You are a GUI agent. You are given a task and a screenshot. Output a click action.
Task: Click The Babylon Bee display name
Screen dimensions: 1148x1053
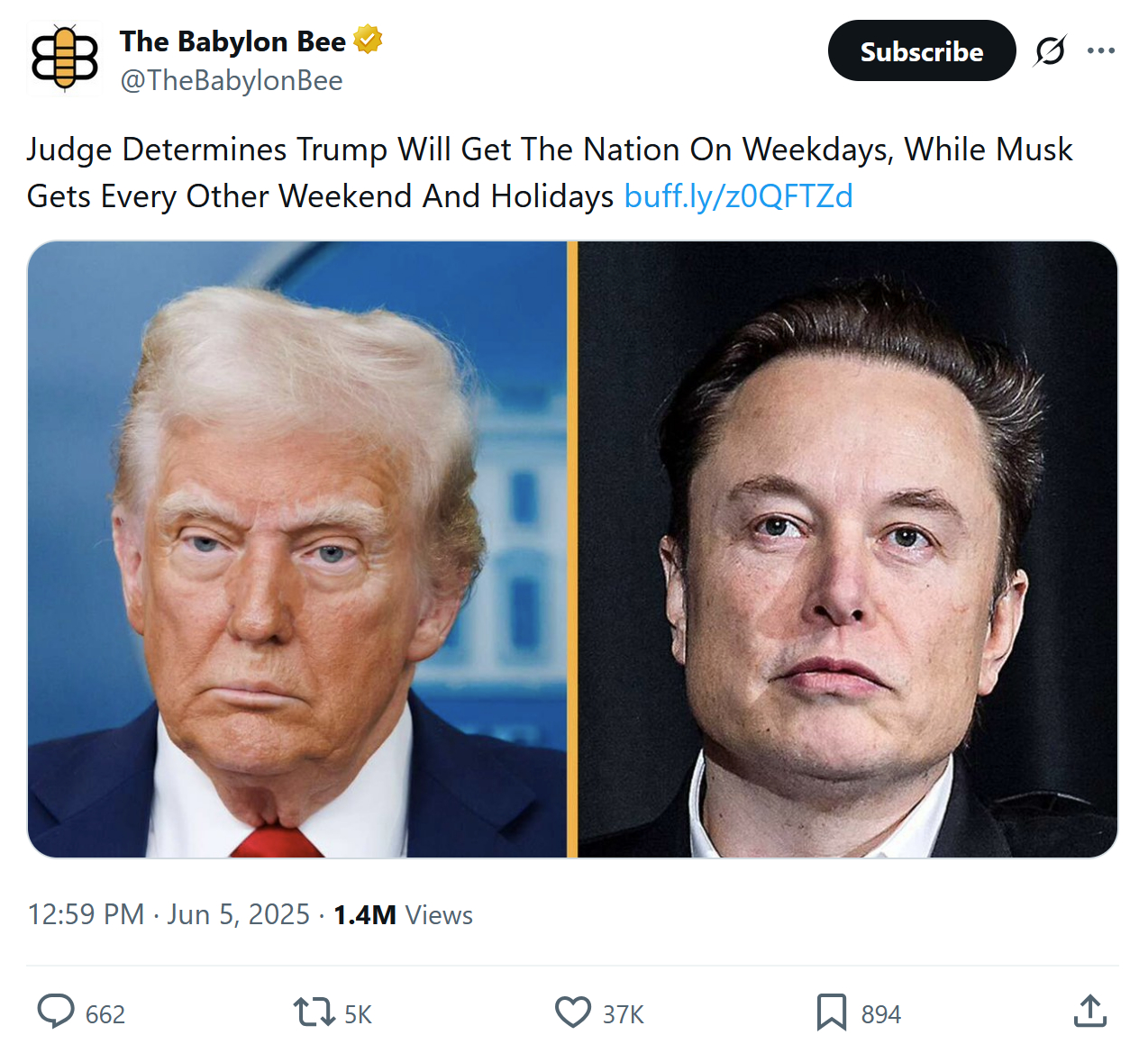[x=232, y=41]
